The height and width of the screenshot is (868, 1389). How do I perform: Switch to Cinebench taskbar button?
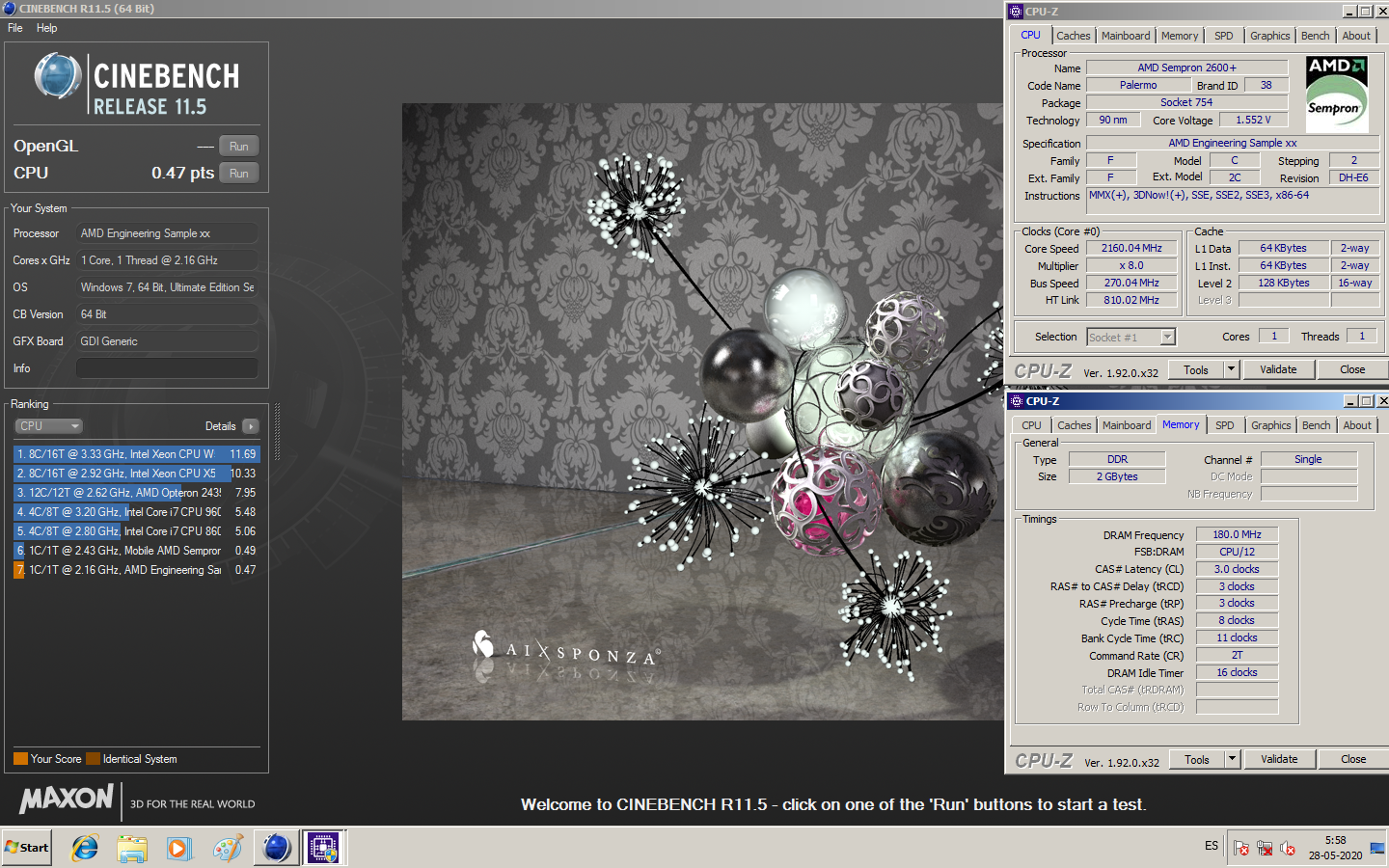click(x=277, y=848)
